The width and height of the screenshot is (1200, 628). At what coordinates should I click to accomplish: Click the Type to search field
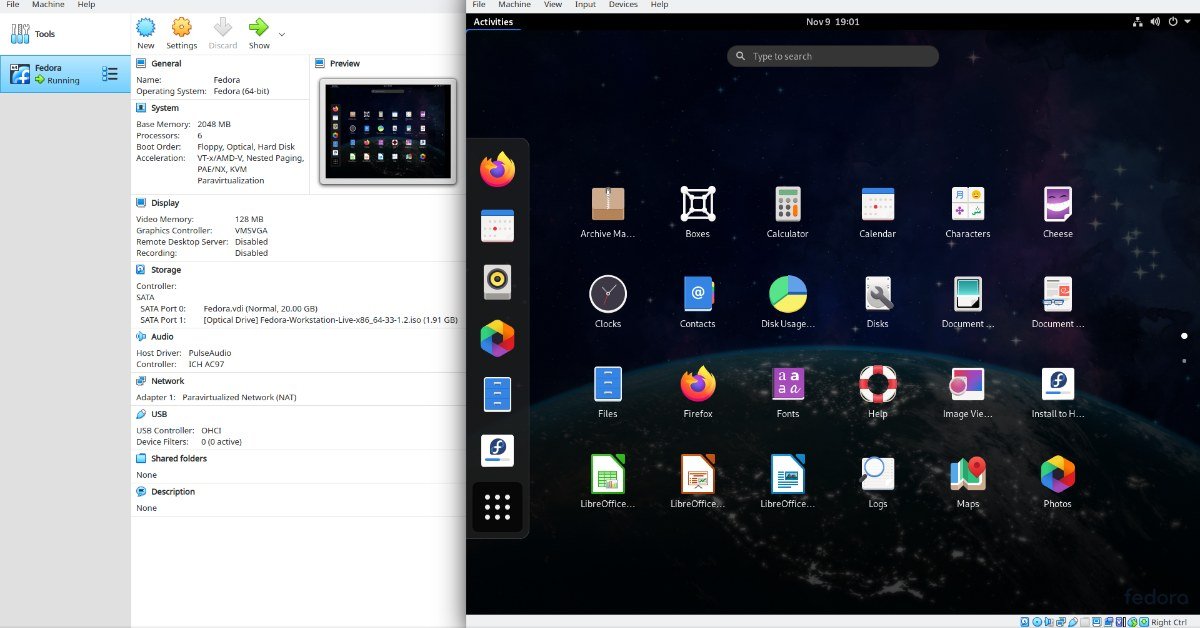tap(833, 56)
